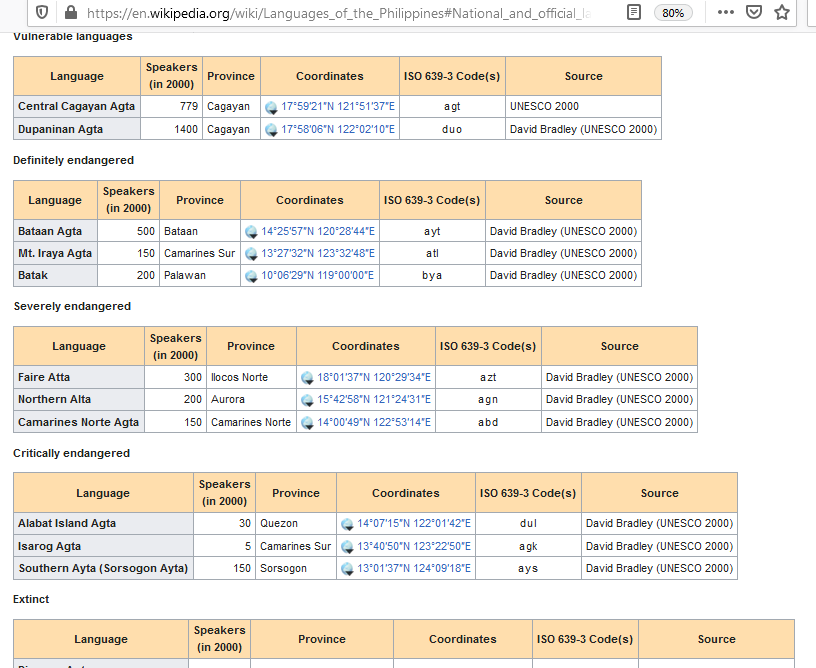Open page actions three-dot menu
Image resolution: width=816 pixels, height=668 pixels.
tap(725, 12)
